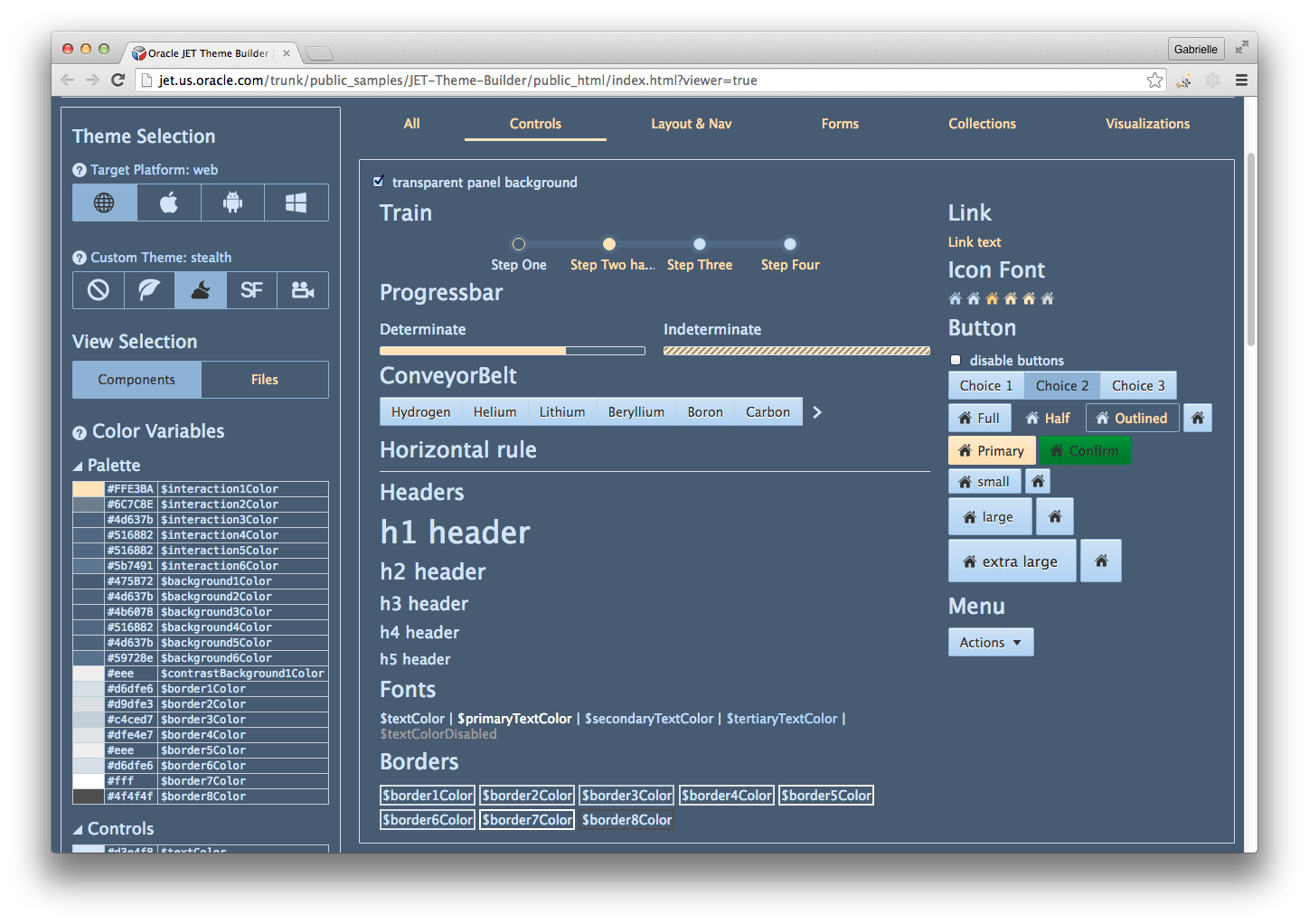Open the SF custom theme

click(x=251, y=290)
